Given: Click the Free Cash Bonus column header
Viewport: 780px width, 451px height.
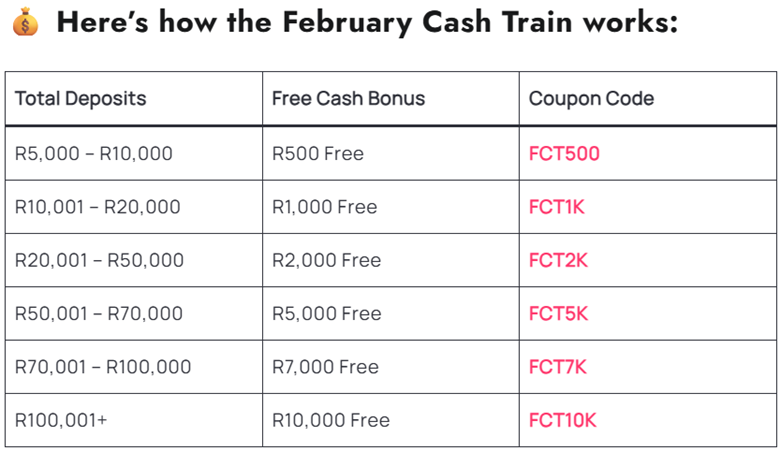Looking at the screenshot, I should pos(348,98).
